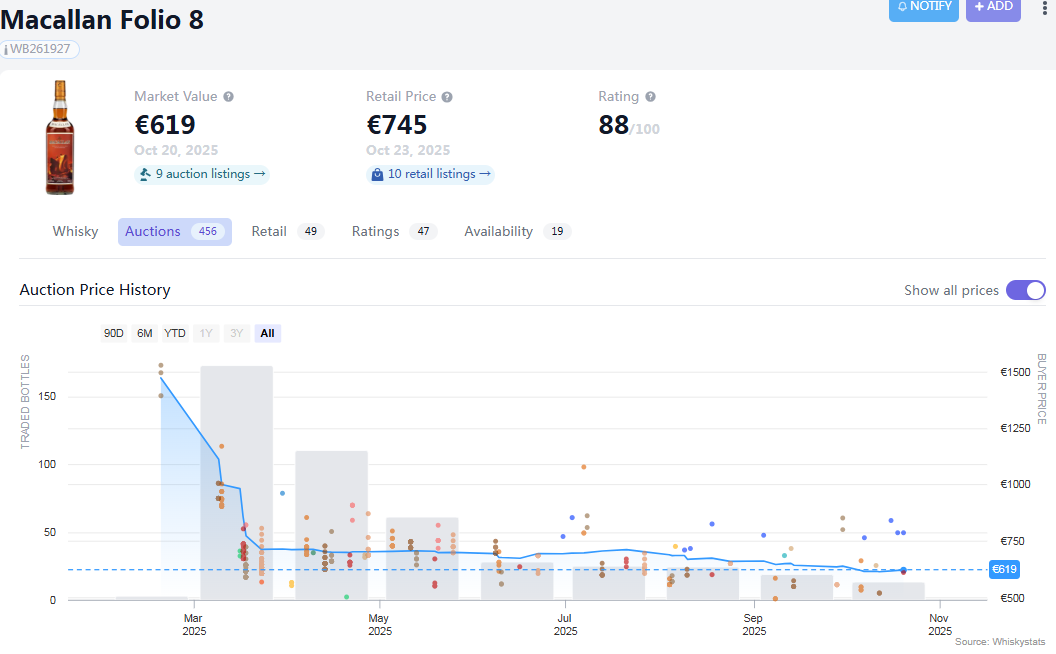Switch to the Retail tab
This screenshot has width=1056, height=654.
[269, 231]
